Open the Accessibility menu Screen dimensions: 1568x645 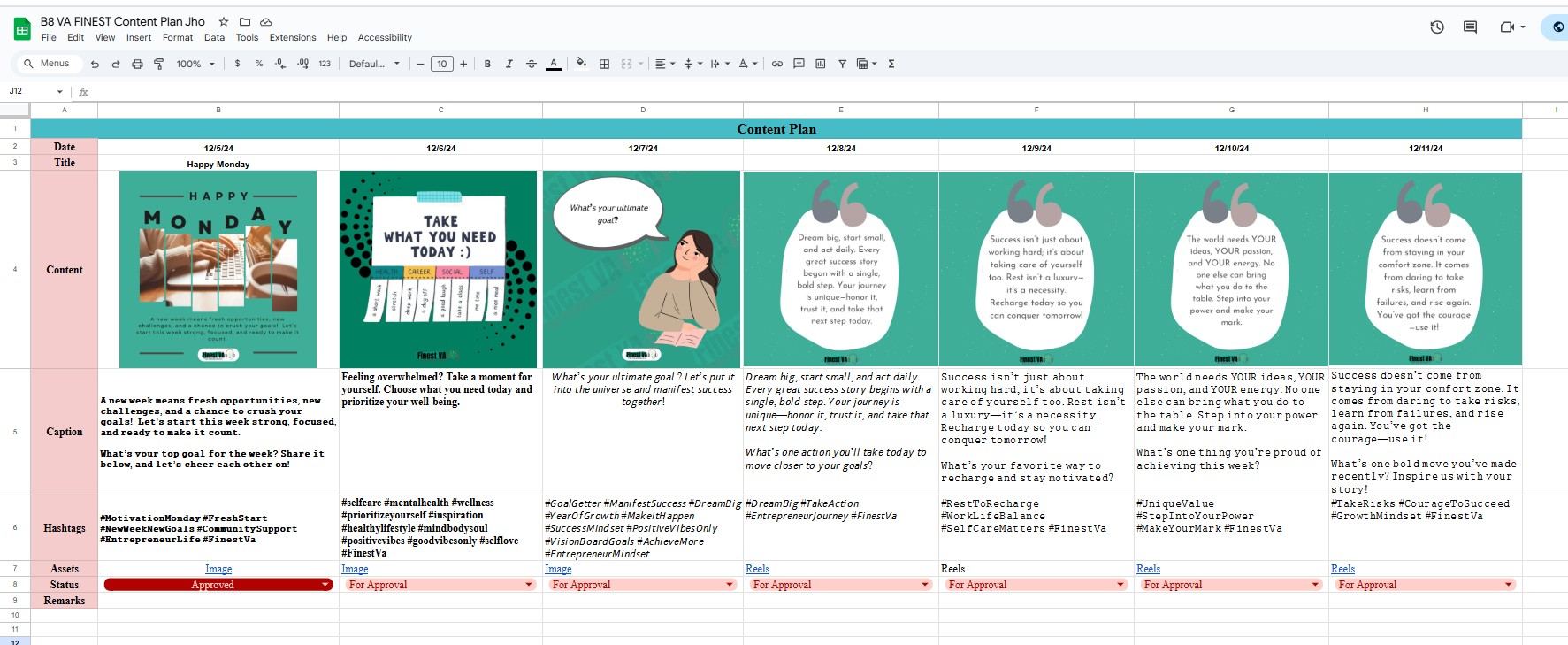(385, 37)
